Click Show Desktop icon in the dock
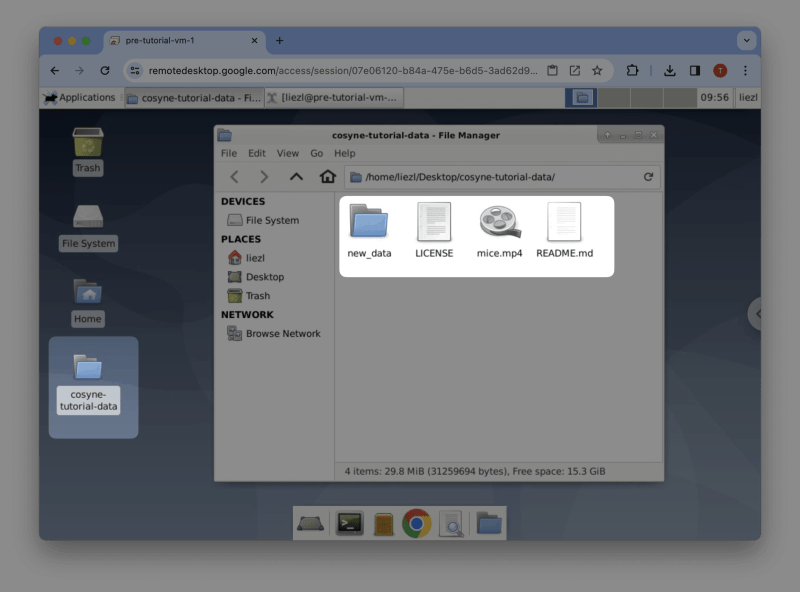 point(310,524)
